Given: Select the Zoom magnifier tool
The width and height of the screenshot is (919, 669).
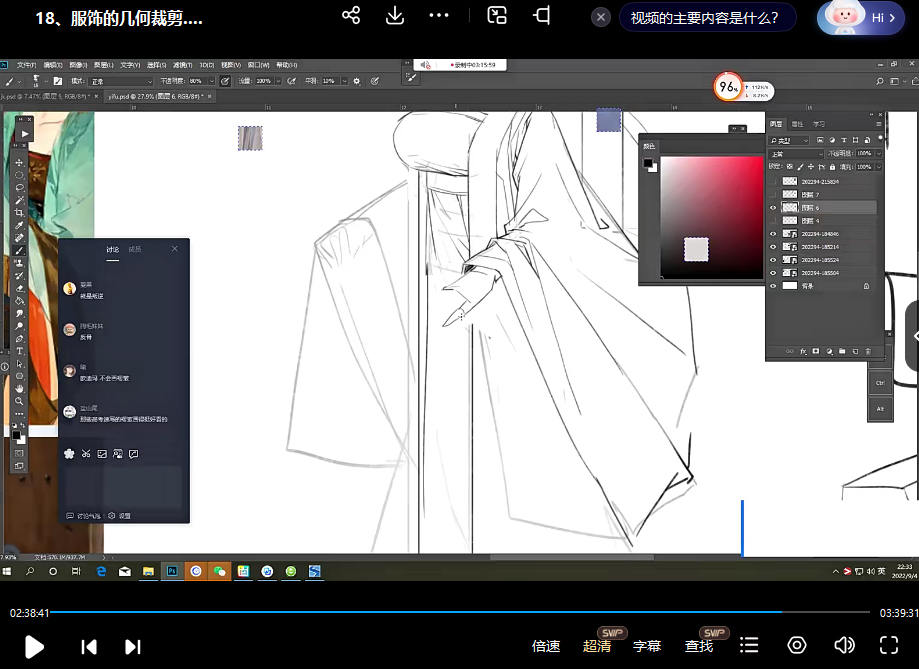Looking at the screenshot, I should (19, 401).
